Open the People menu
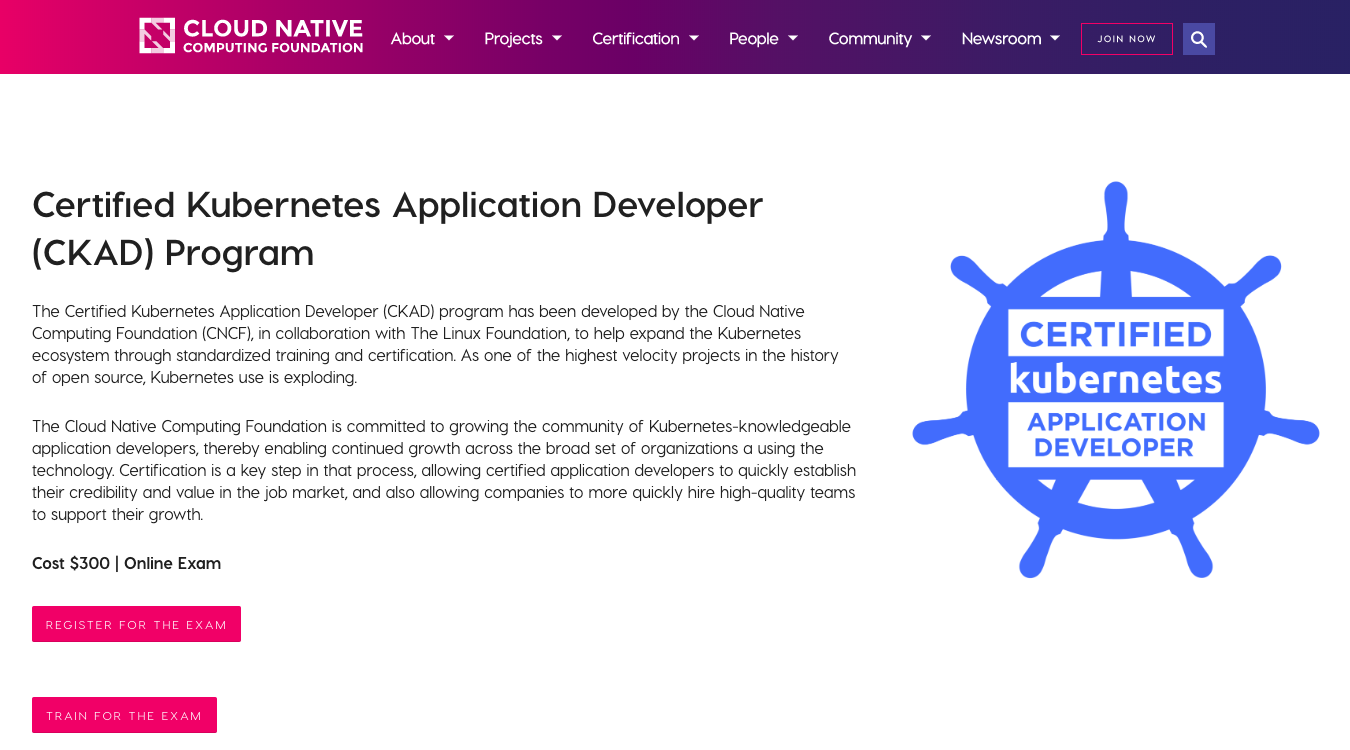The width and height of the screenshot is (1350, 750). pyautogui.click(x=754, y=38)
